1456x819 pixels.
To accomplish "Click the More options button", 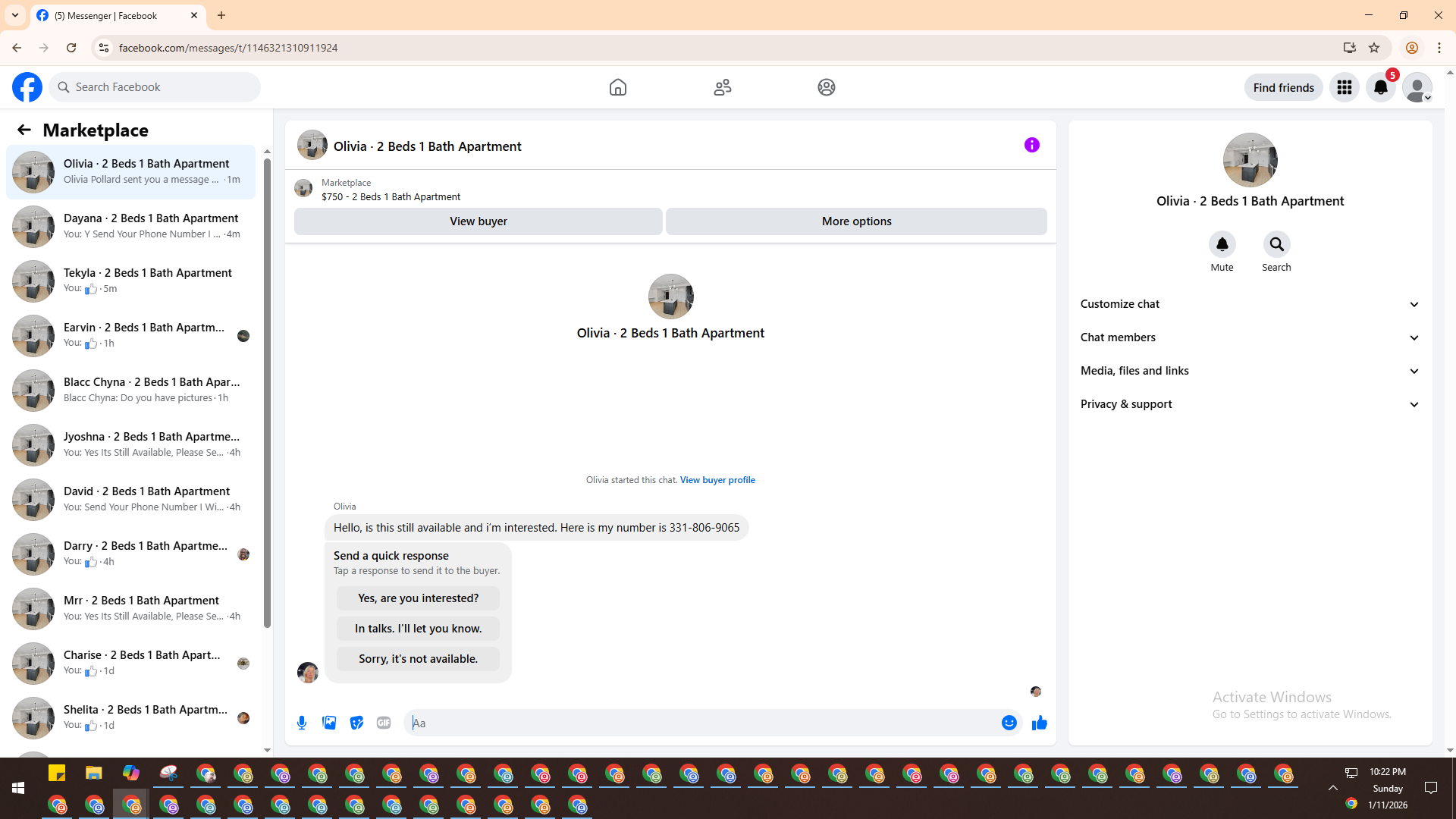I will [x=856, y=221].
